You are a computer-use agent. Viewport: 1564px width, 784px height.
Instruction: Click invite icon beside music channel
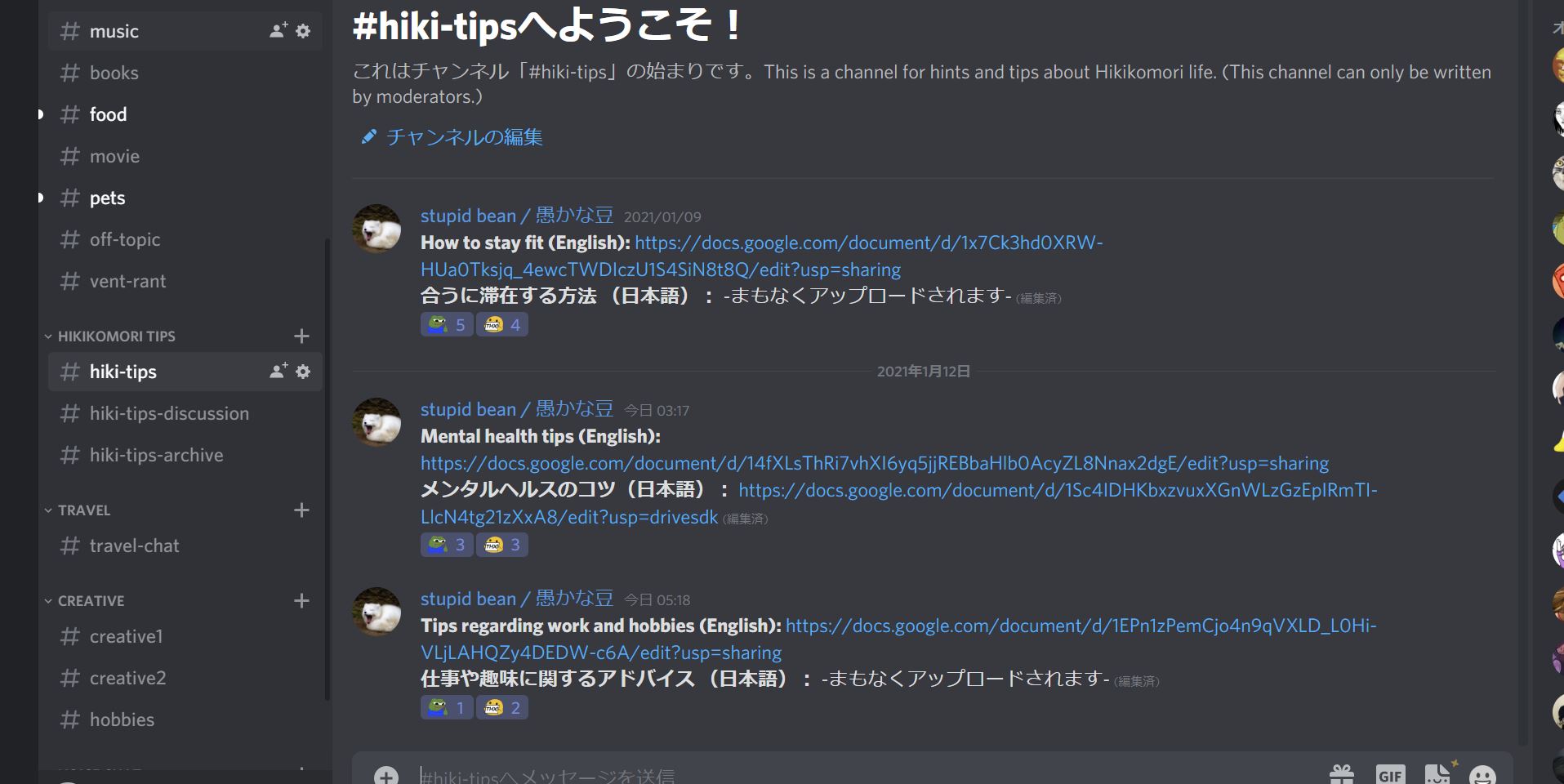278,30
